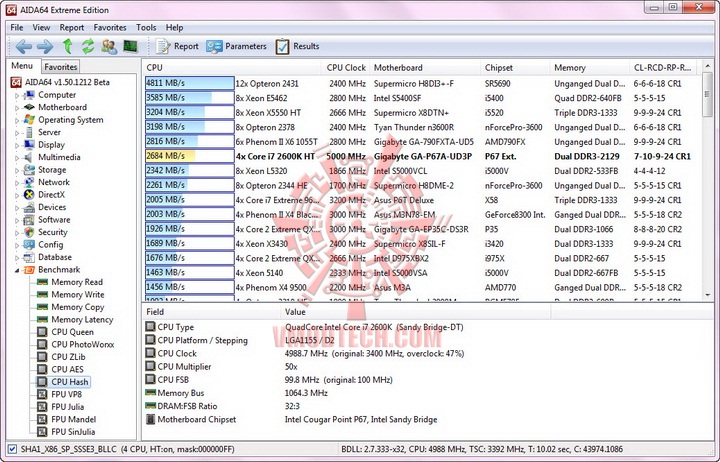Image resolution: width=720 pixels, height=462 pixels.
Task: Expand the Software tree node
Action: (17, 220)
